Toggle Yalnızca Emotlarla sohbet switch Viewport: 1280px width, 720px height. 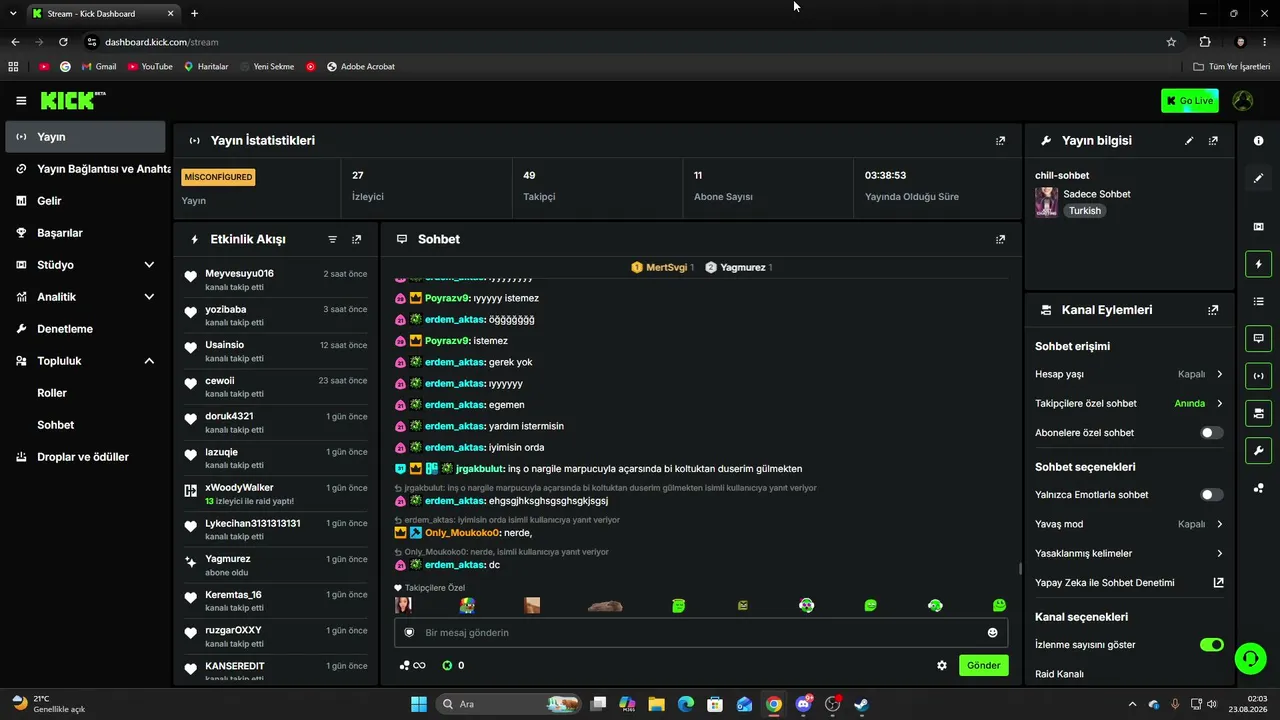pos(1211,495)
